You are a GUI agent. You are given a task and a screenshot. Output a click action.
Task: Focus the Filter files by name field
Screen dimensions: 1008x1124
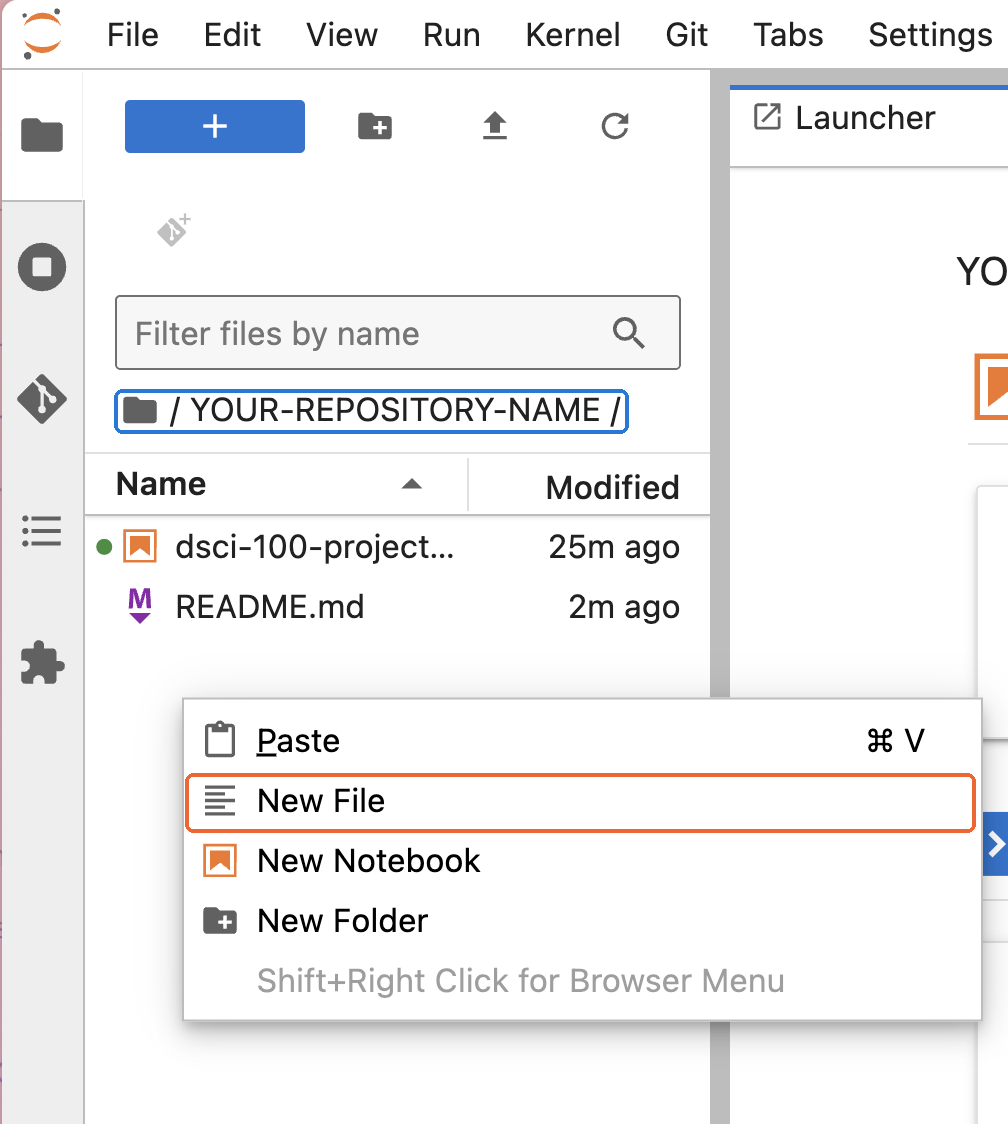coord(398,333)
